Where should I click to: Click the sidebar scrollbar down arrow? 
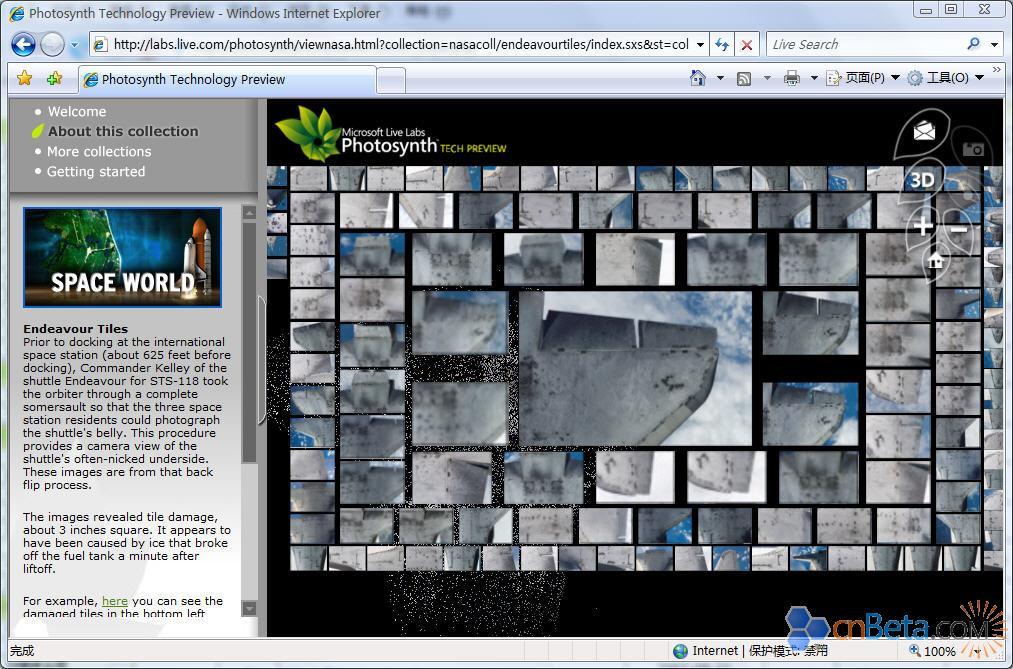pos(249,608)
